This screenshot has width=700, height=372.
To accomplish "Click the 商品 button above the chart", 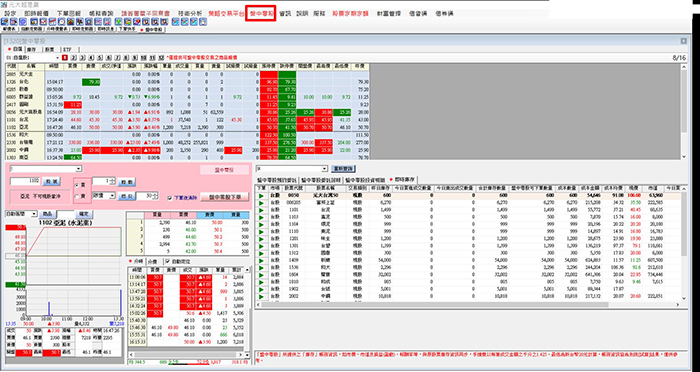I will (47, 214).
